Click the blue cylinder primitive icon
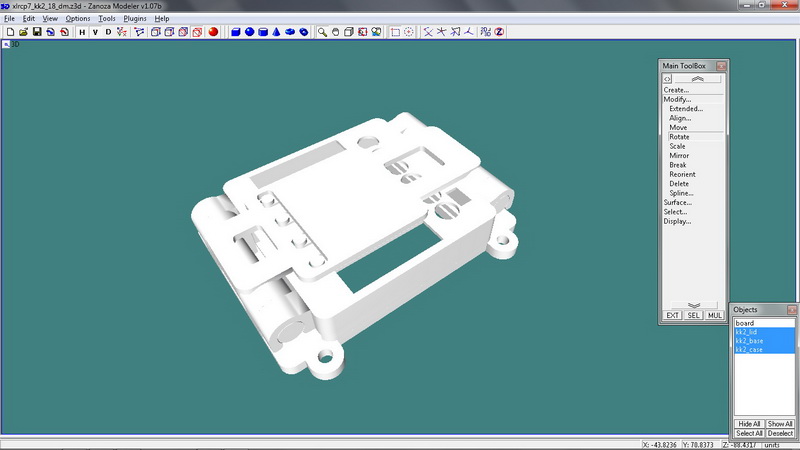 pyautogui.click(x=262, y=32)
